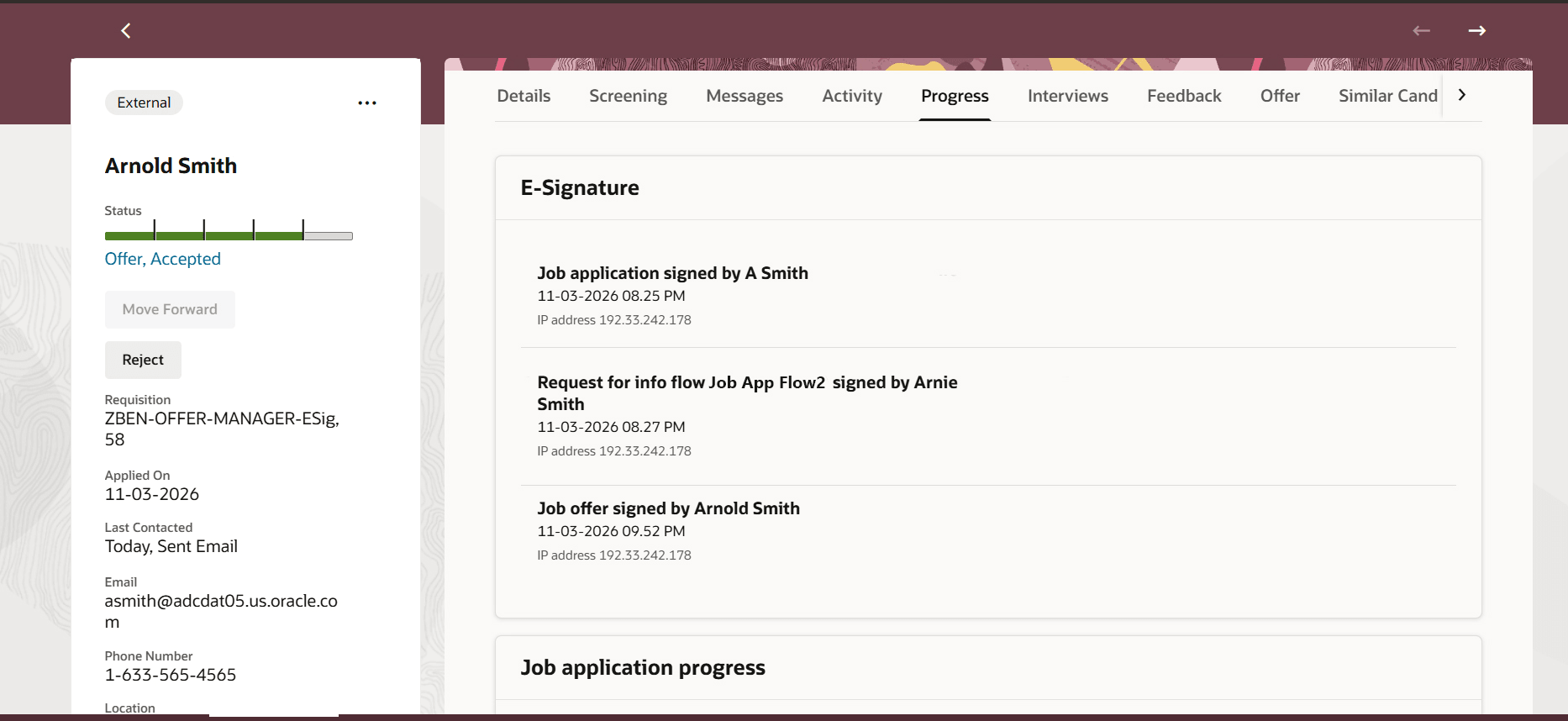The image size is (1568, 721).
Task: Open the Messages tab
Action: (x=745, y=96)
